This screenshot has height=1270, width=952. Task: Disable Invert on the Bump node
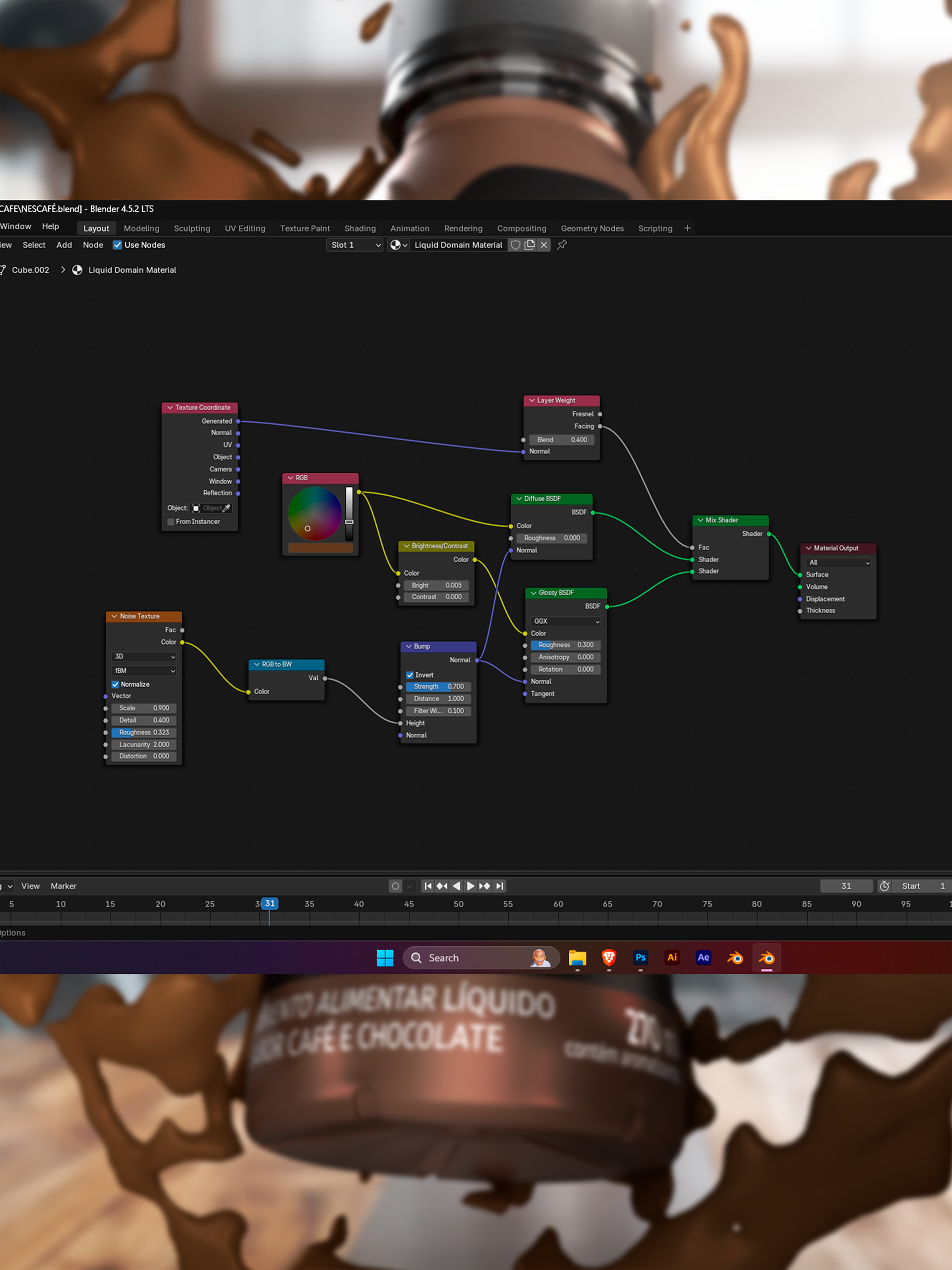[410, 675]
